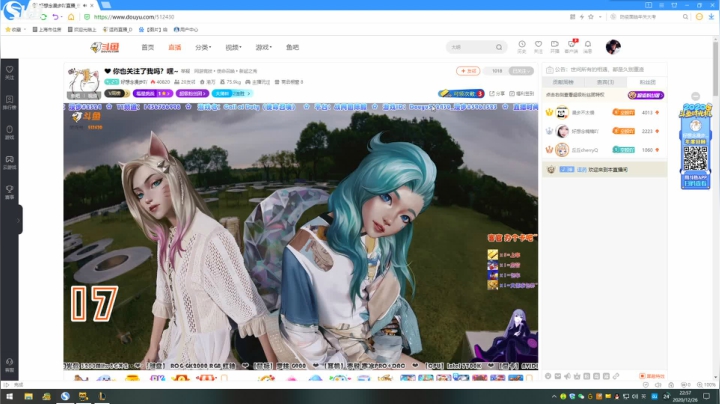The width and height of the screenshot is (720, 404).
Task: Click the 关注 heart icon in left sidebar
Action: point(9,72)
